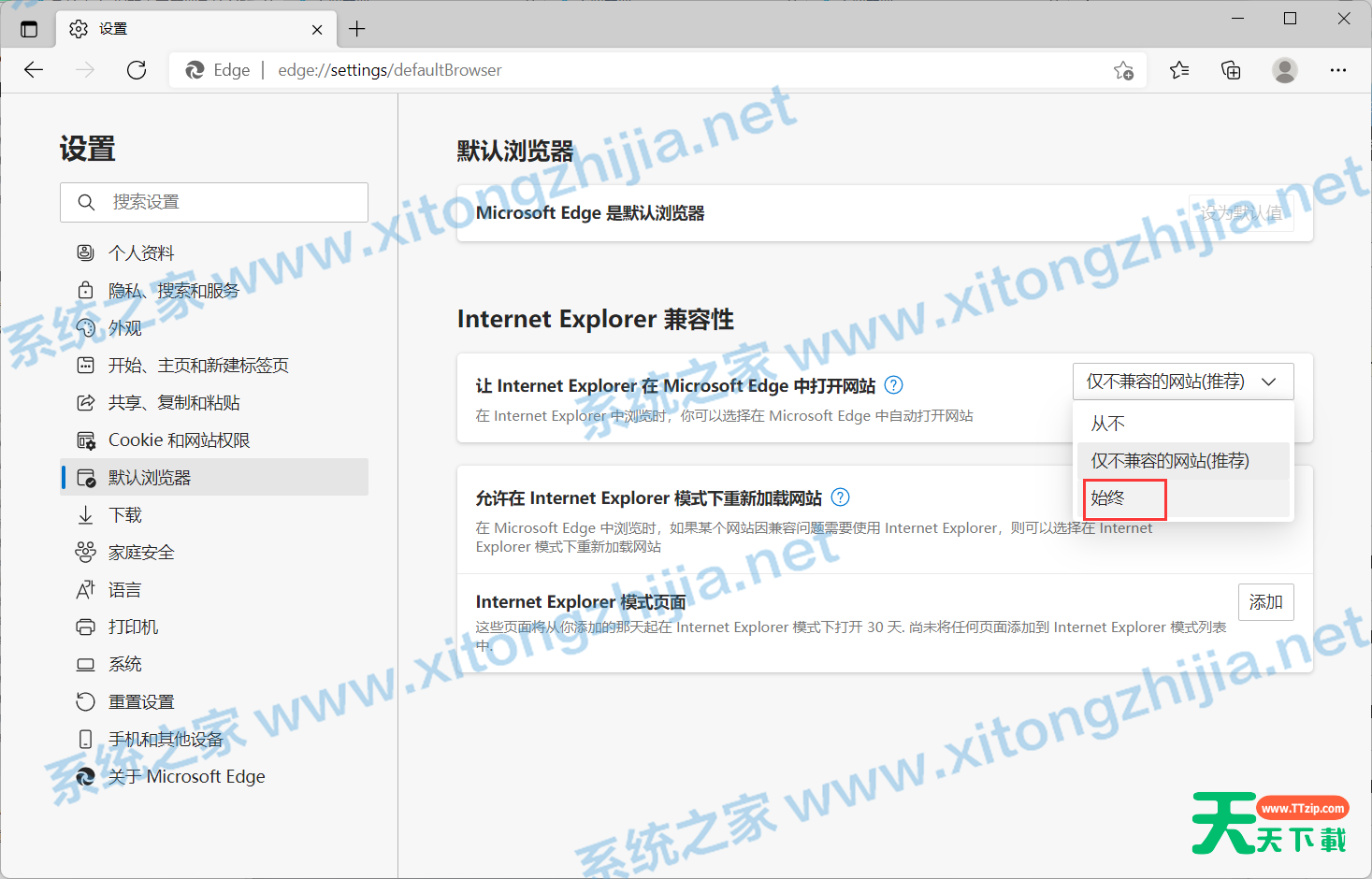Click the Cookie 和网站权限 sidebar icon

coord(85,439)
